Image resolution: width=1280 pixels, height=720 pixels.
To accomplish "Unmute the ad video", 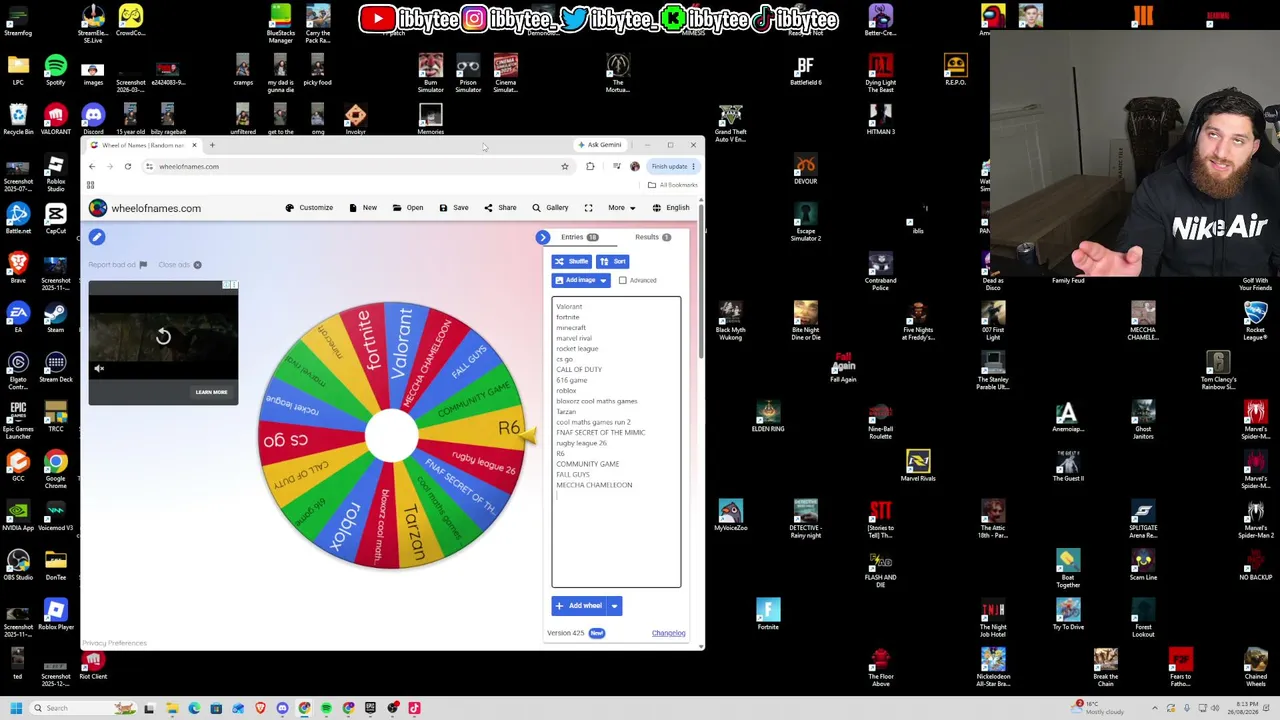I will [x=99, y=369].
